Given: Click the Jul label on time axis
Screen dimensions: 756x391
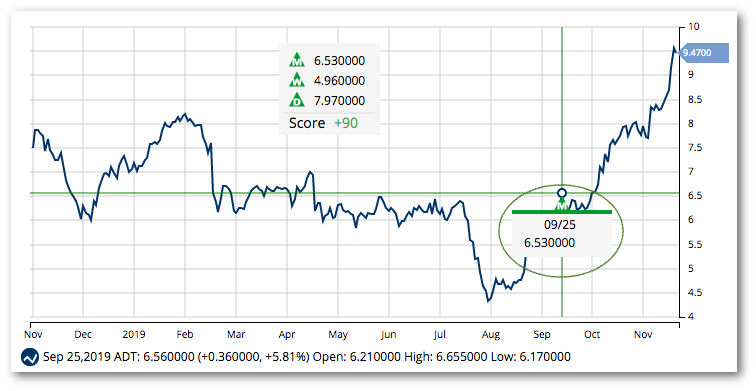Looking at the screenshot, I should tap(439, 335).
